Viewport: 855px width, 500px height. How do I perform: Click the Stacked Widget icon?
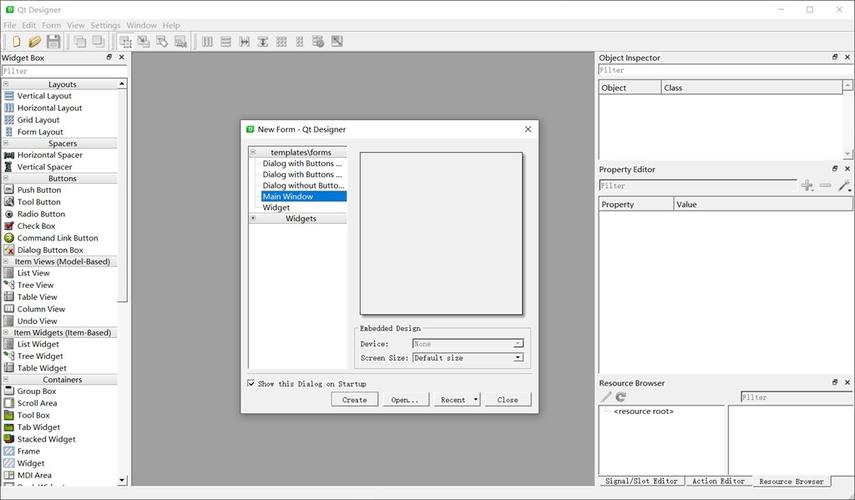coord(9,439)
